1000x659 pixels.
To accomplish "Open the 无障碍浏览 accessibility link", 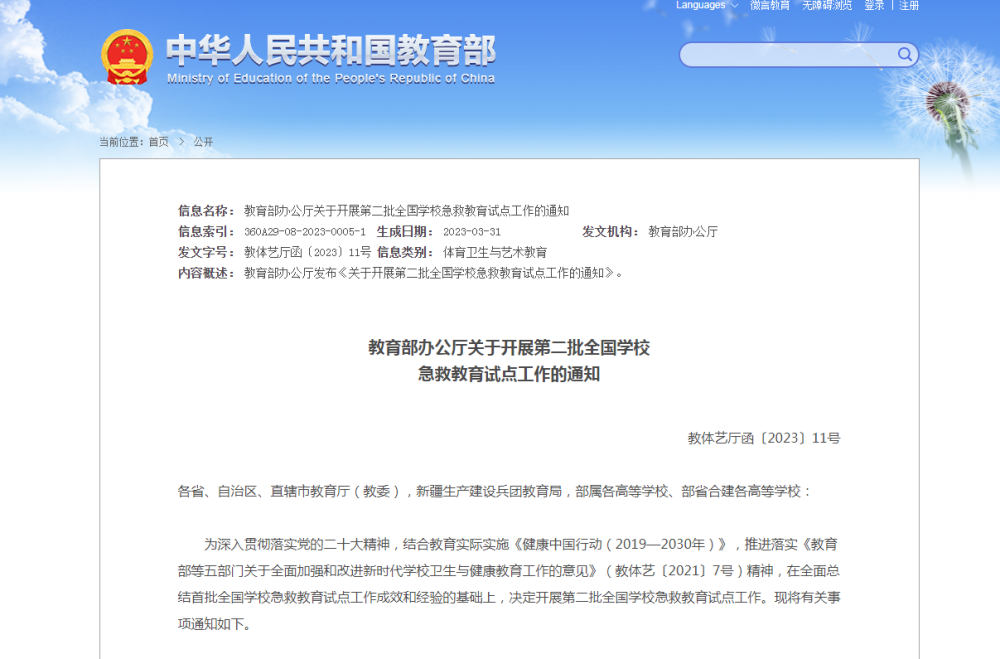I will point(827,5).
